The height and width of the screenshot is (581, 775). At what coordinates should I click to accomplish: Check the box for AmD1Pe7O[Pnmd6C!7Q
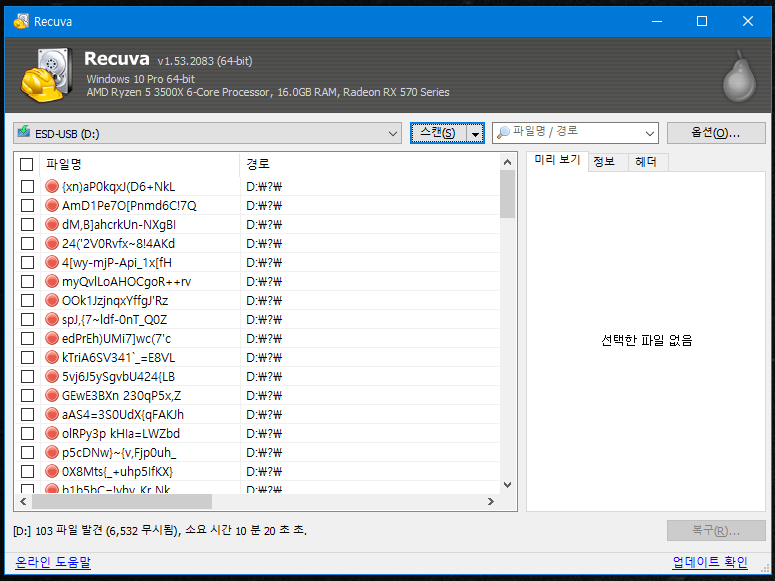(x=28, y=205)
